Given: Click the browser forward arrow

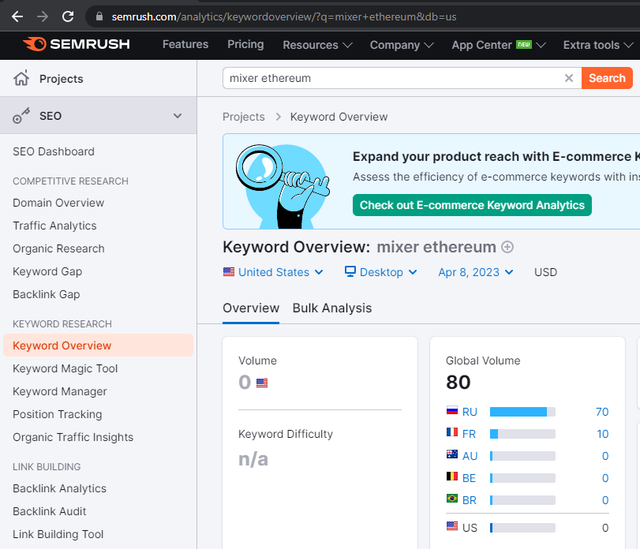Looking at the screenshot, I should [x=42, y=17].
